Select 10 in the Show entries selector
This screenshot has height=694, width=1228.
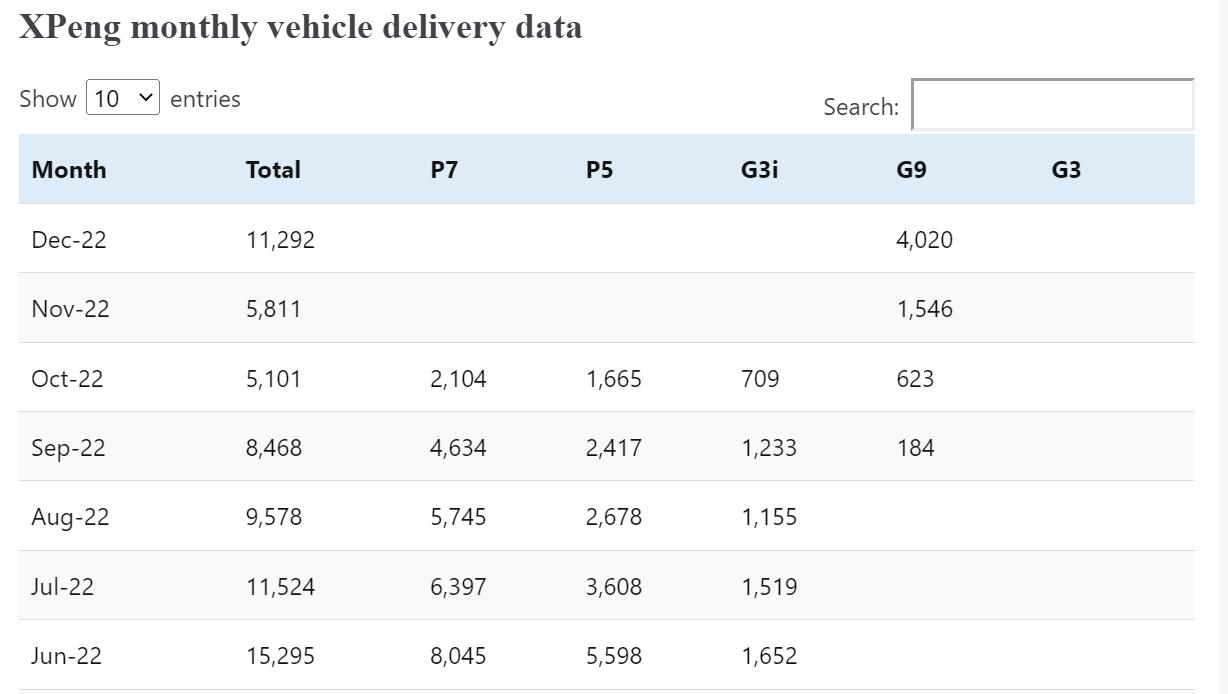click(122, 97)
